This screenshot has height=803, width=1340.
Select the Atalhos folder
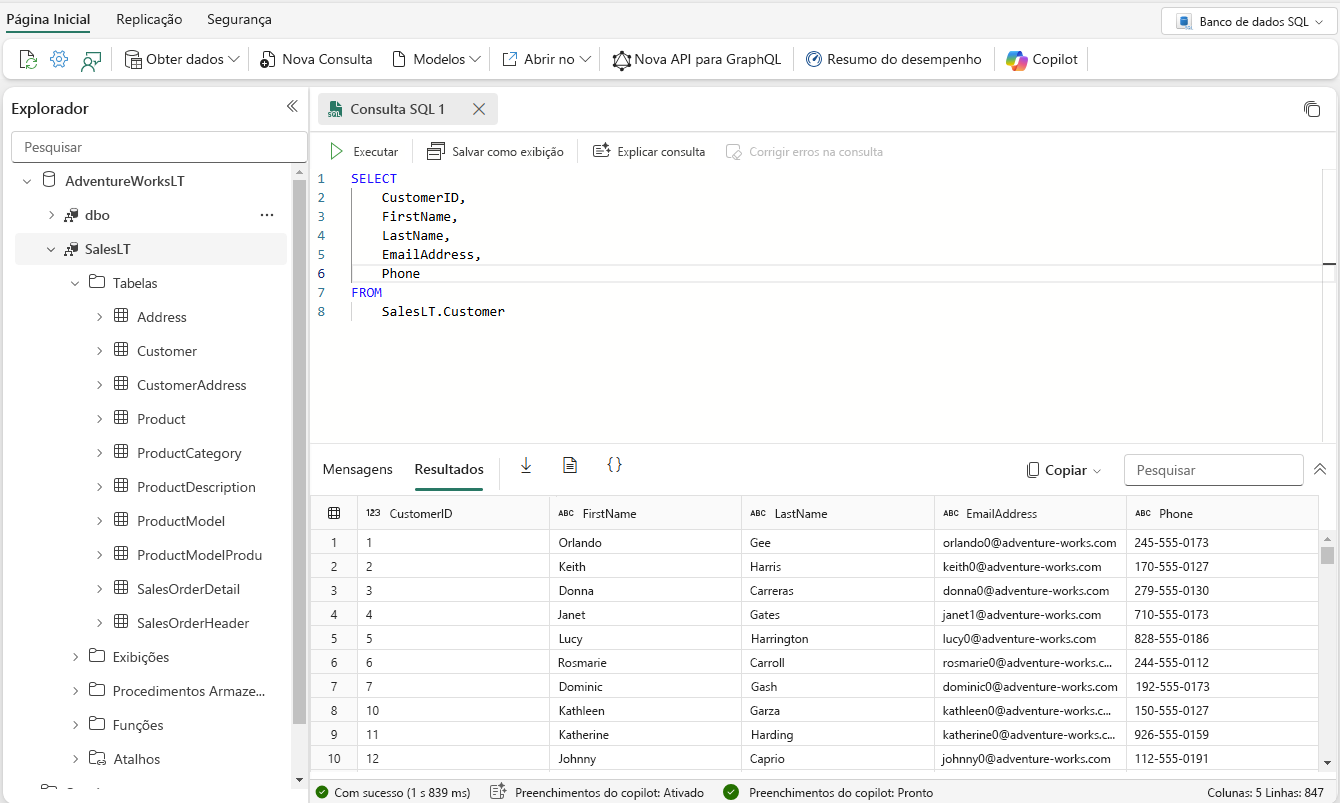coord(136,759)
